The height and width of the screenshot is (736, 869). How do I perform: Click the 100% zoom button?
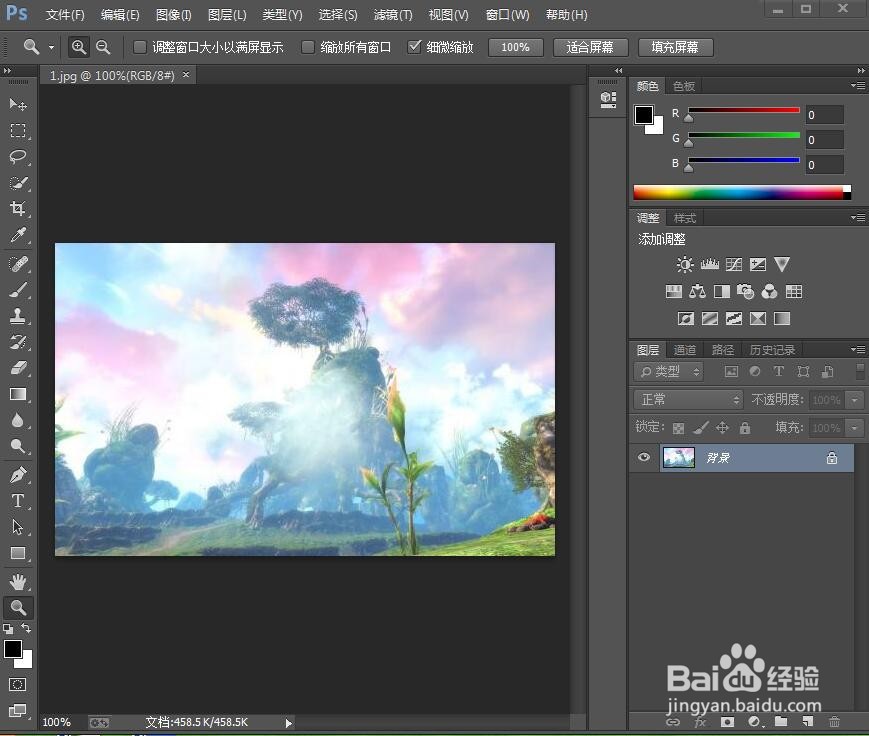515,47
